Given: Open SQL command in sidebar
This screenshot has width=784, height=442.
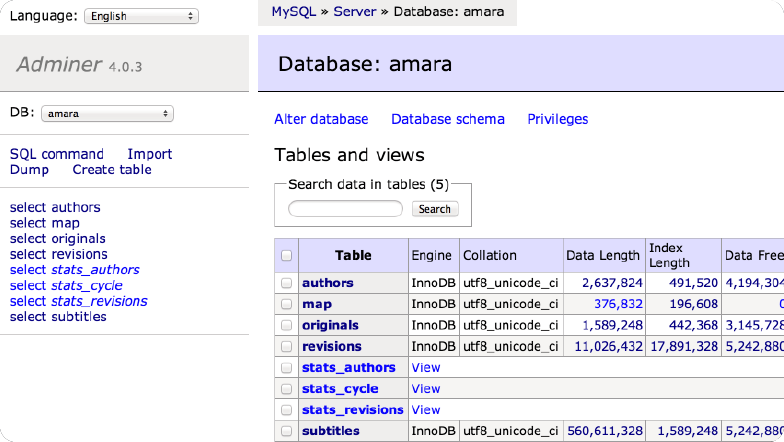Looking at the screenshot, I should coord(57,154).
